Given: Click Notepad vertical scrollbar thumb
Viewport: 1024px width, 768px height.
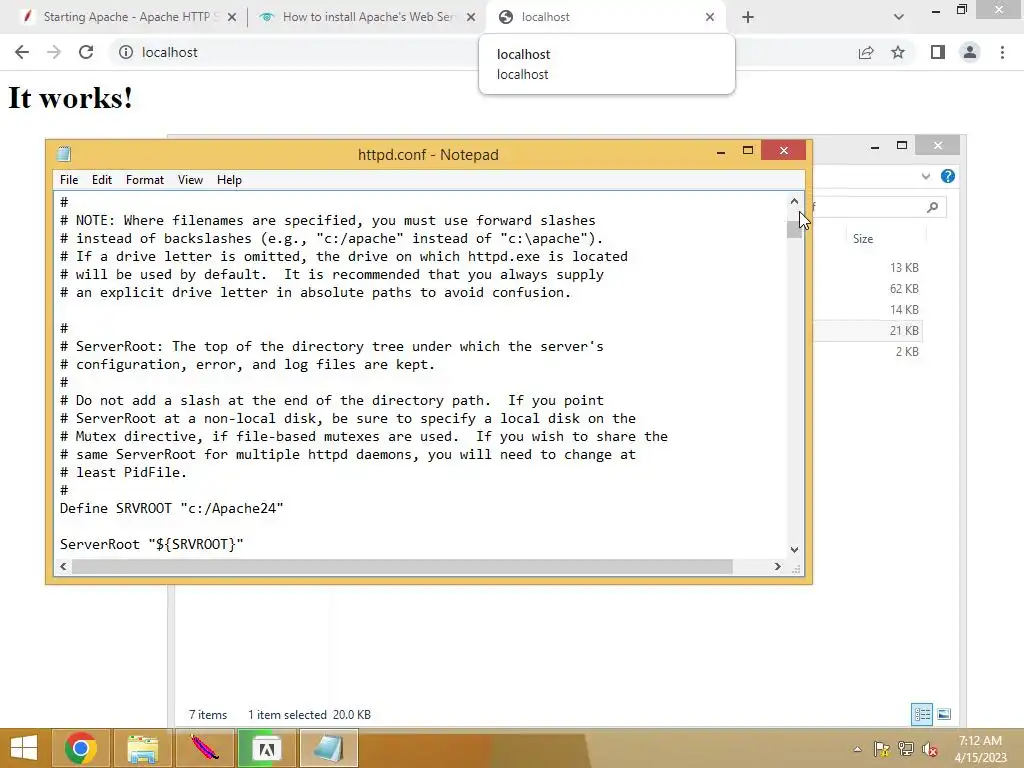Looking at the screenshot, I should pos(794,229).
